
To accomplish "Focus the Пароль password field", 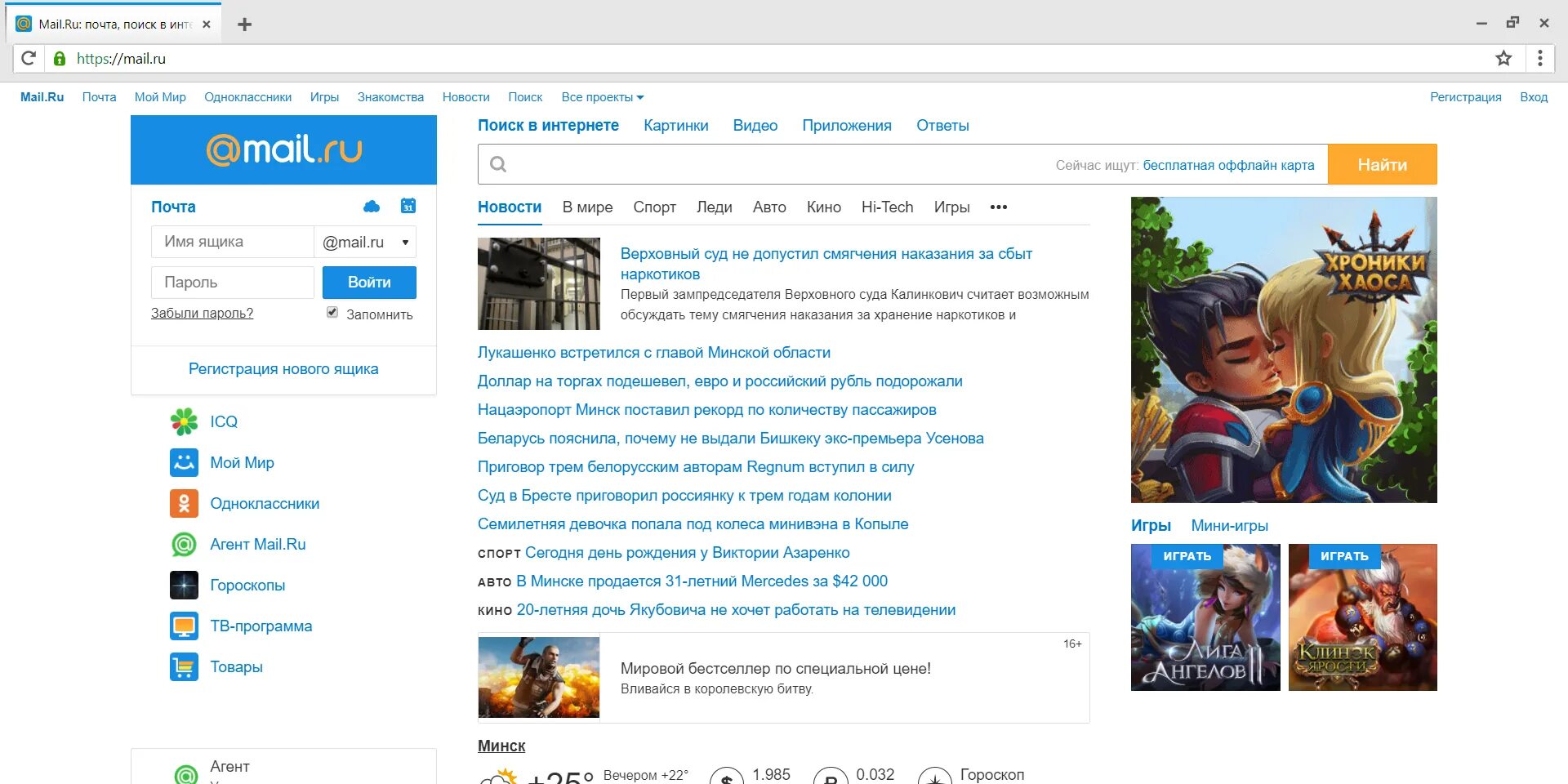I will pos(232,283).
